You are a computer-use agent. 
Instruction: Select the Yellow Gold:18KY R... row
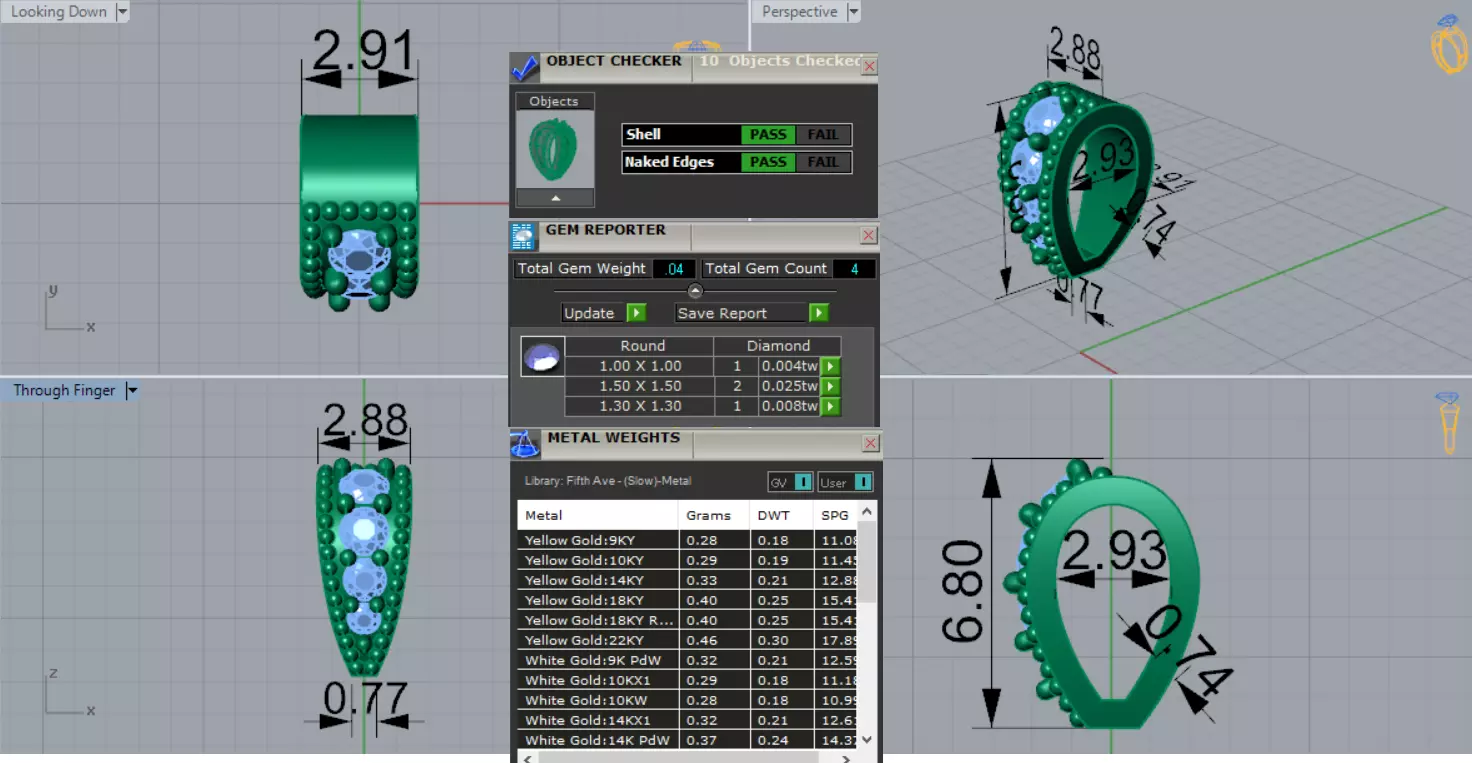pyautogui.click(x=687, y=620)
